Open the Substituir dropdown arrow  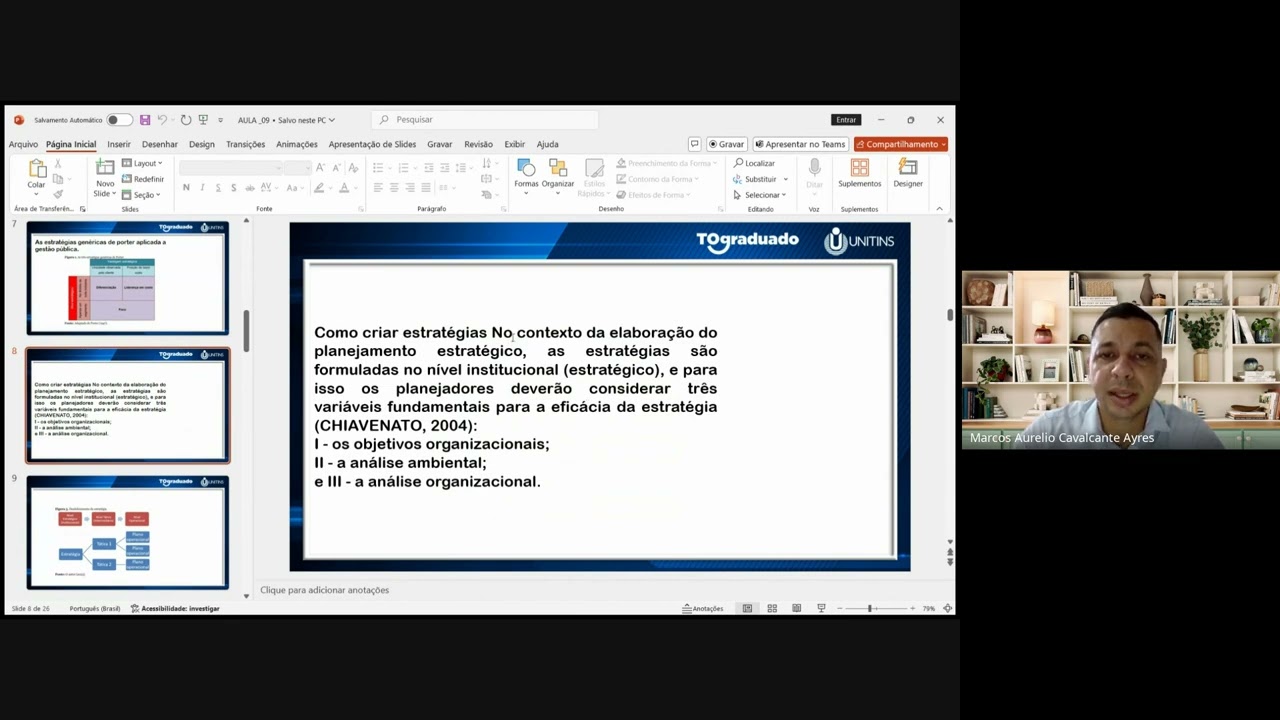[x=786, y=179]
